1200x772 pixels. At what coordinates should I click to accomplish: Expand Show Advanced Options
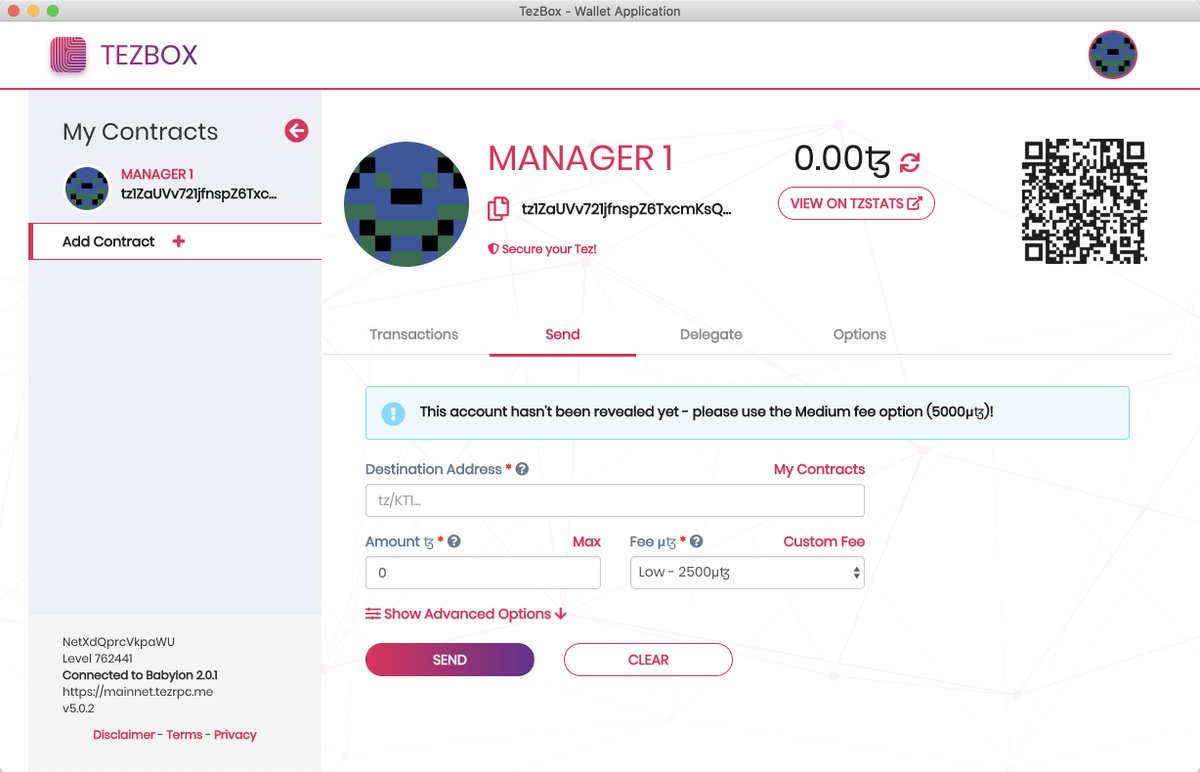tap(466, 614)
